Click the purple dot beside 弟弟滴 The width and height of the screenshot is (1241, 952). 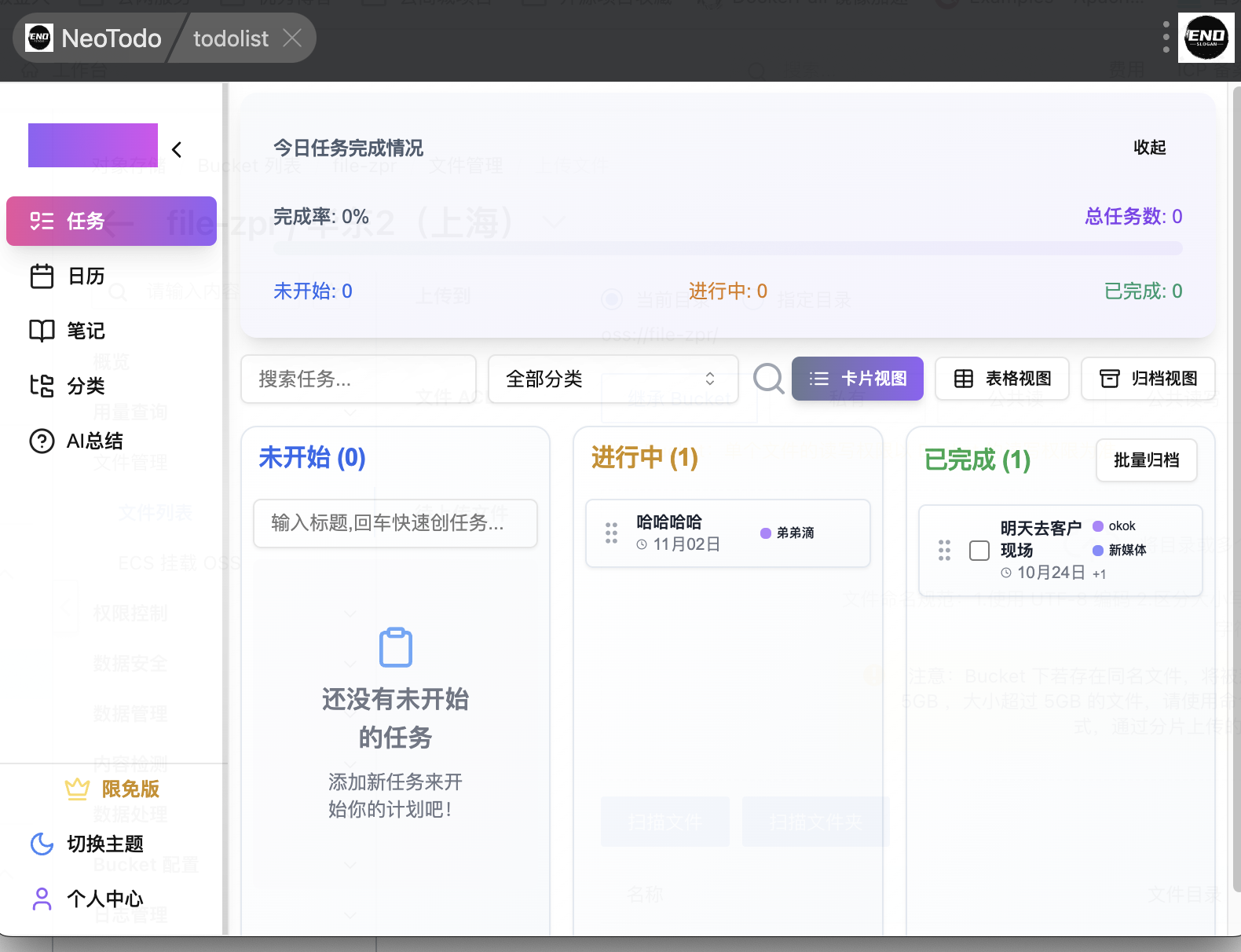click(x=766, y=533)
